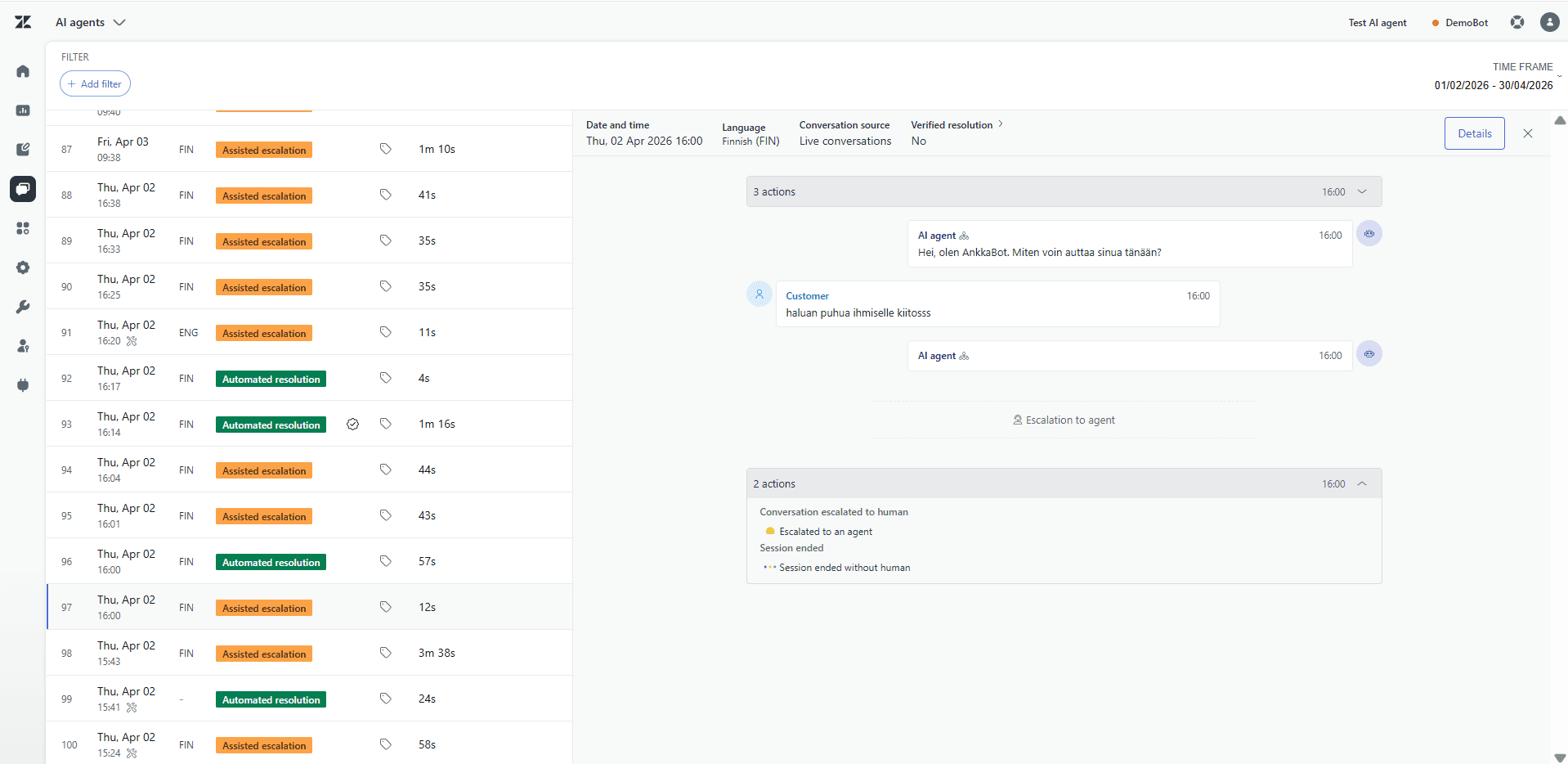Click the 1m 10s duration in row 87

[437, 149]
